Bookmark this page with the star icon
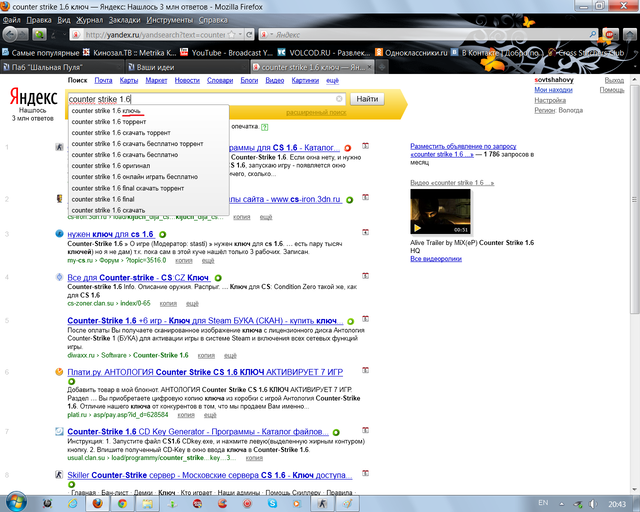Image resolution: width=640 pixels, height=512 pixels. click(x=231, y=35)
